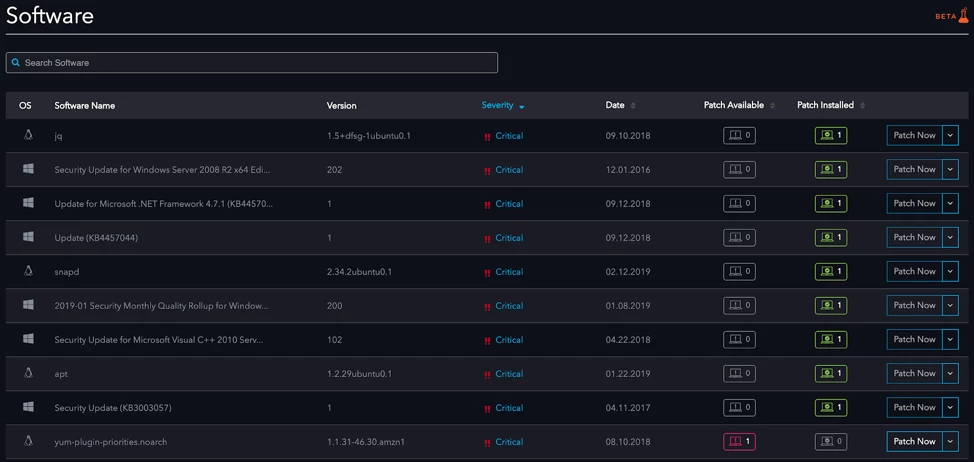Click version 1.2.29ubuntu0.1
Image resolution: width=974 pixels, height=462 pixels.
coord(359,374)
